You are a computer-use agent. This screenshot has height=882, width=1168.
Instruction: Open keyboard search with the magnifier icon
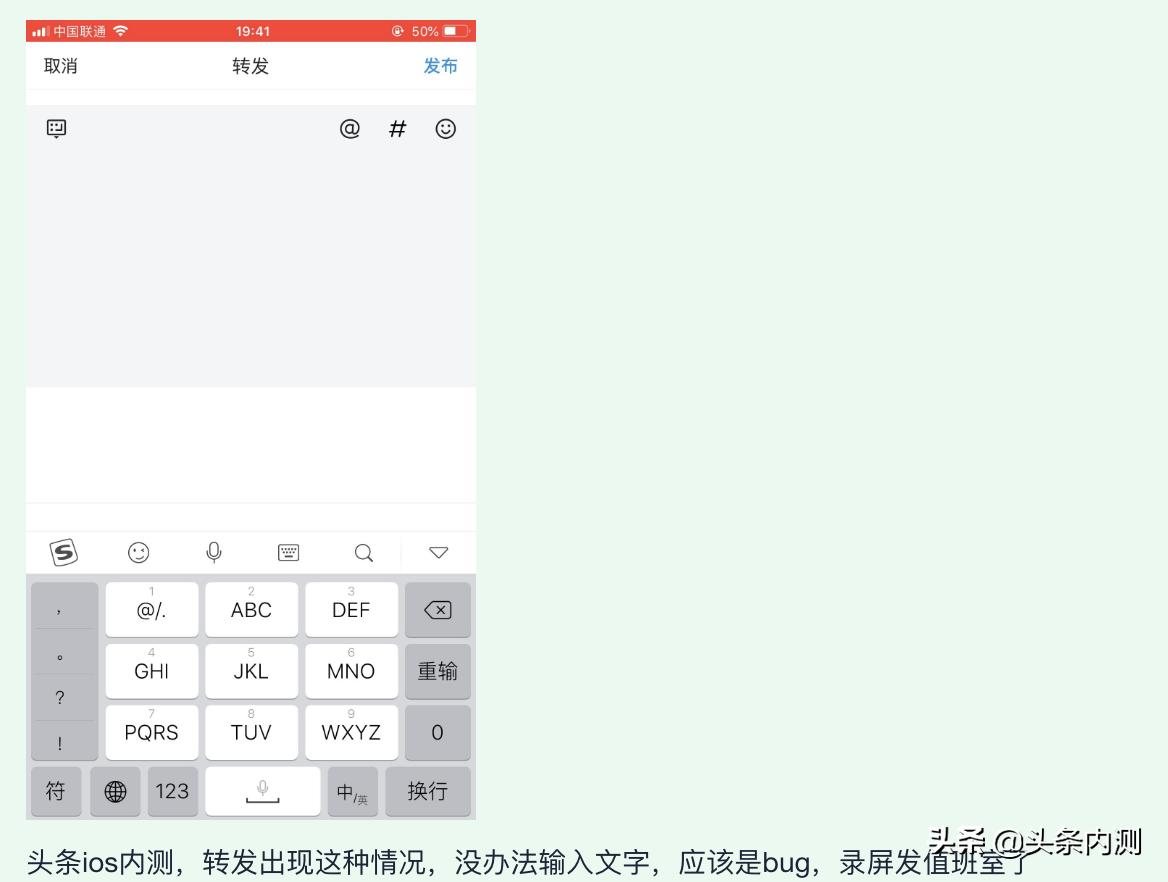coord(362,552)
